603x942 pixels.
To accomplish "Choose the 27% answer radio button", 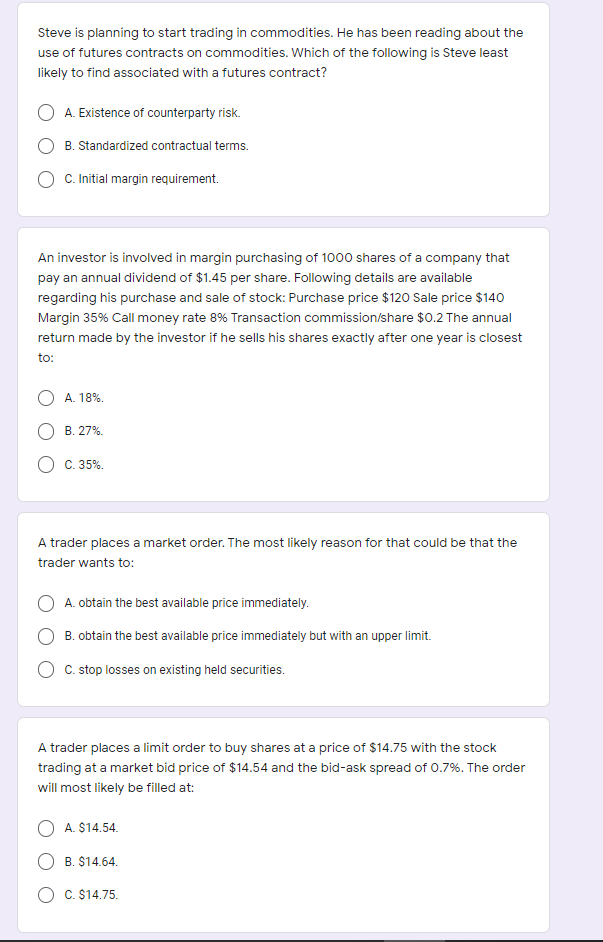I will pyautogui.click(x=46, y=431).
